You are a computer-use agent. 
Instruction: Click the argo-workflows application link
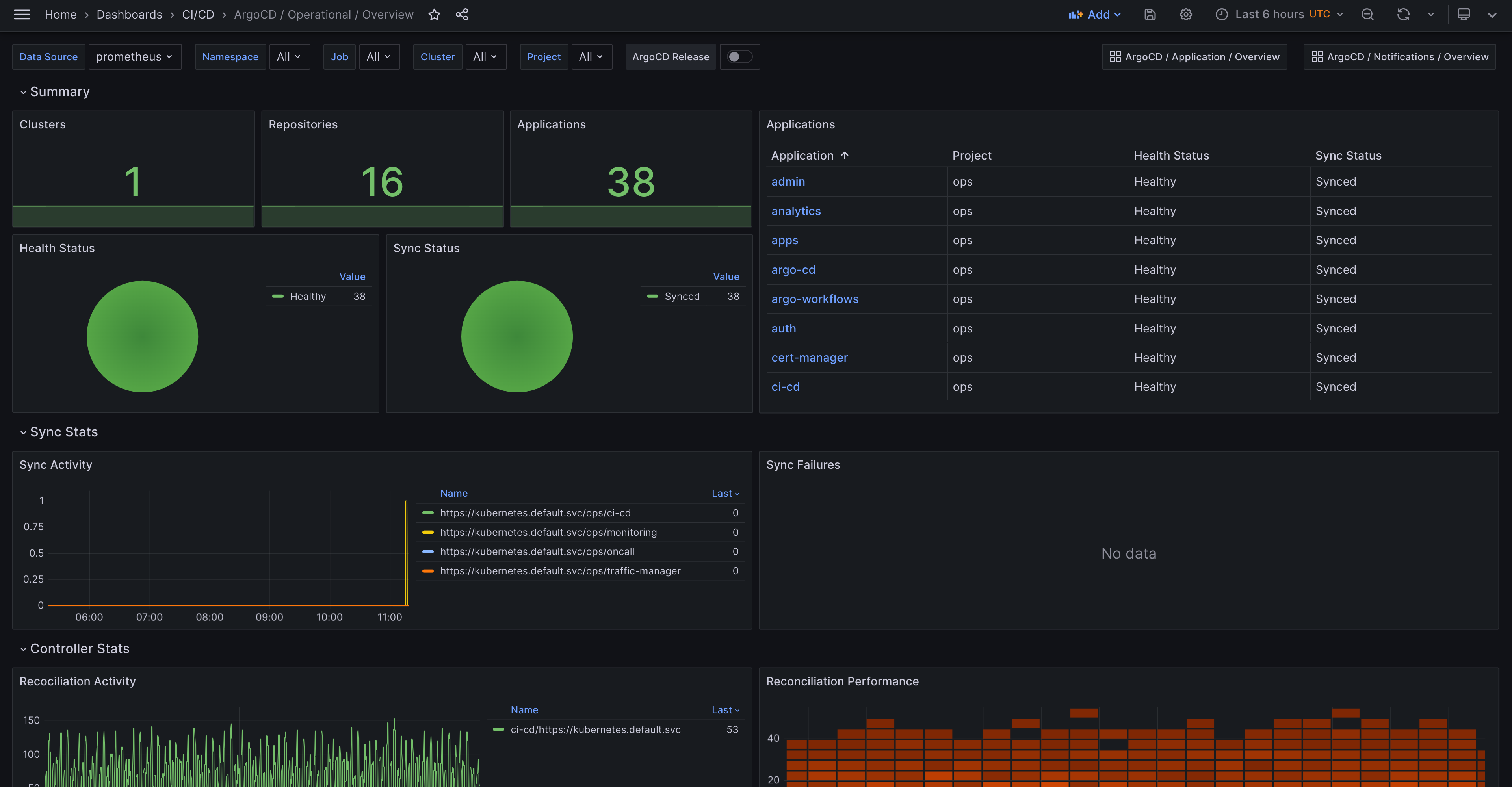coord(815,299)
